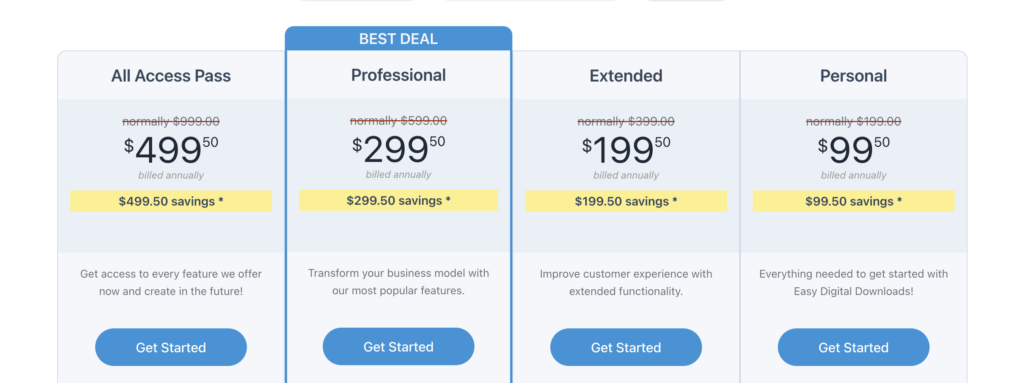Click the $99.50 price on Personal

click(854, 150)
